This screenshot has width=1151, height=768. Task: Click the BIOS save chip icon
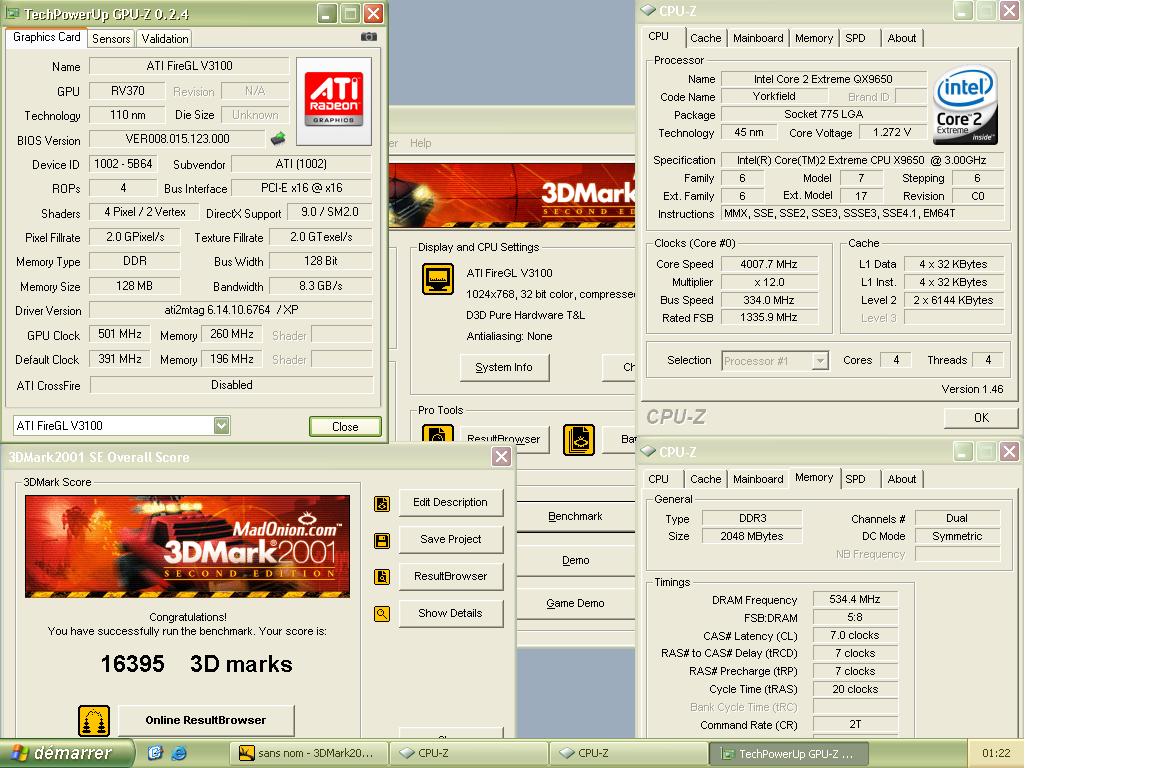click(278, 138)
